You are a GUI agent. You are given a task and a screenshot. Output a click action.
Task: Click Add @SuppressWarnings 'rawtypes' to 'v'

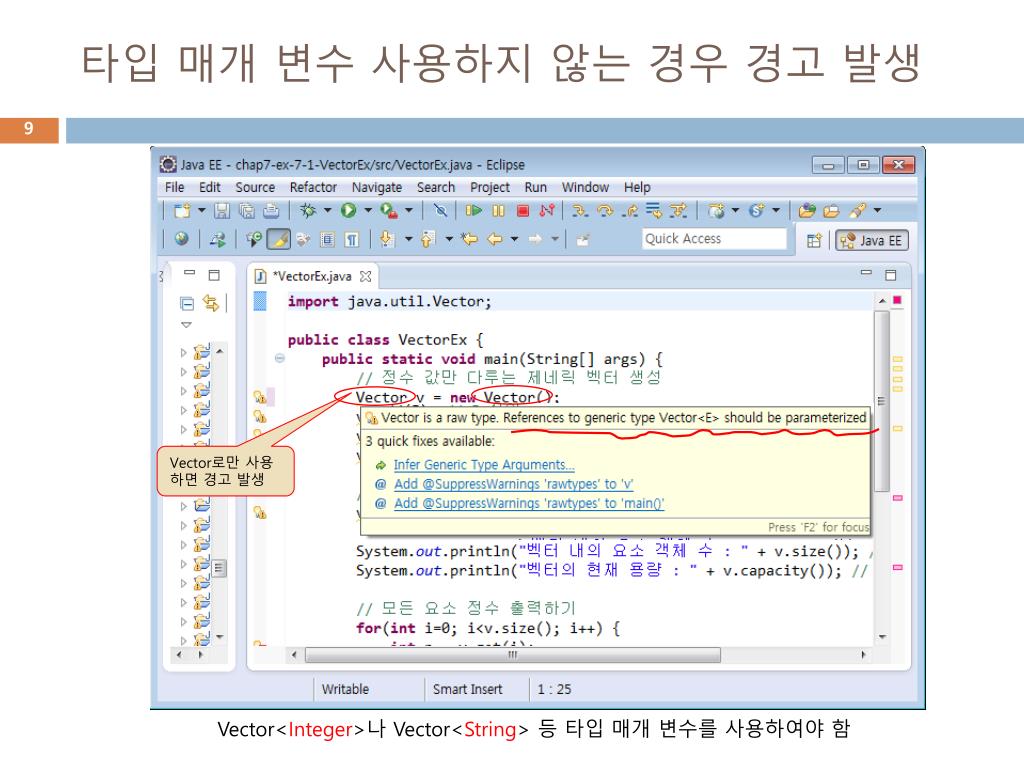click(x=513, y=484)
